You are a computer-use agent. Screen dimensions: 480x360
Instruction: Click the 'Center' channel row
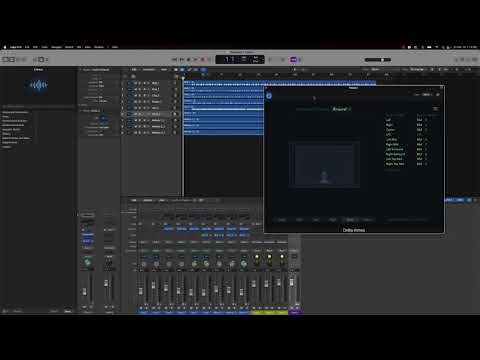coord(407,130)
